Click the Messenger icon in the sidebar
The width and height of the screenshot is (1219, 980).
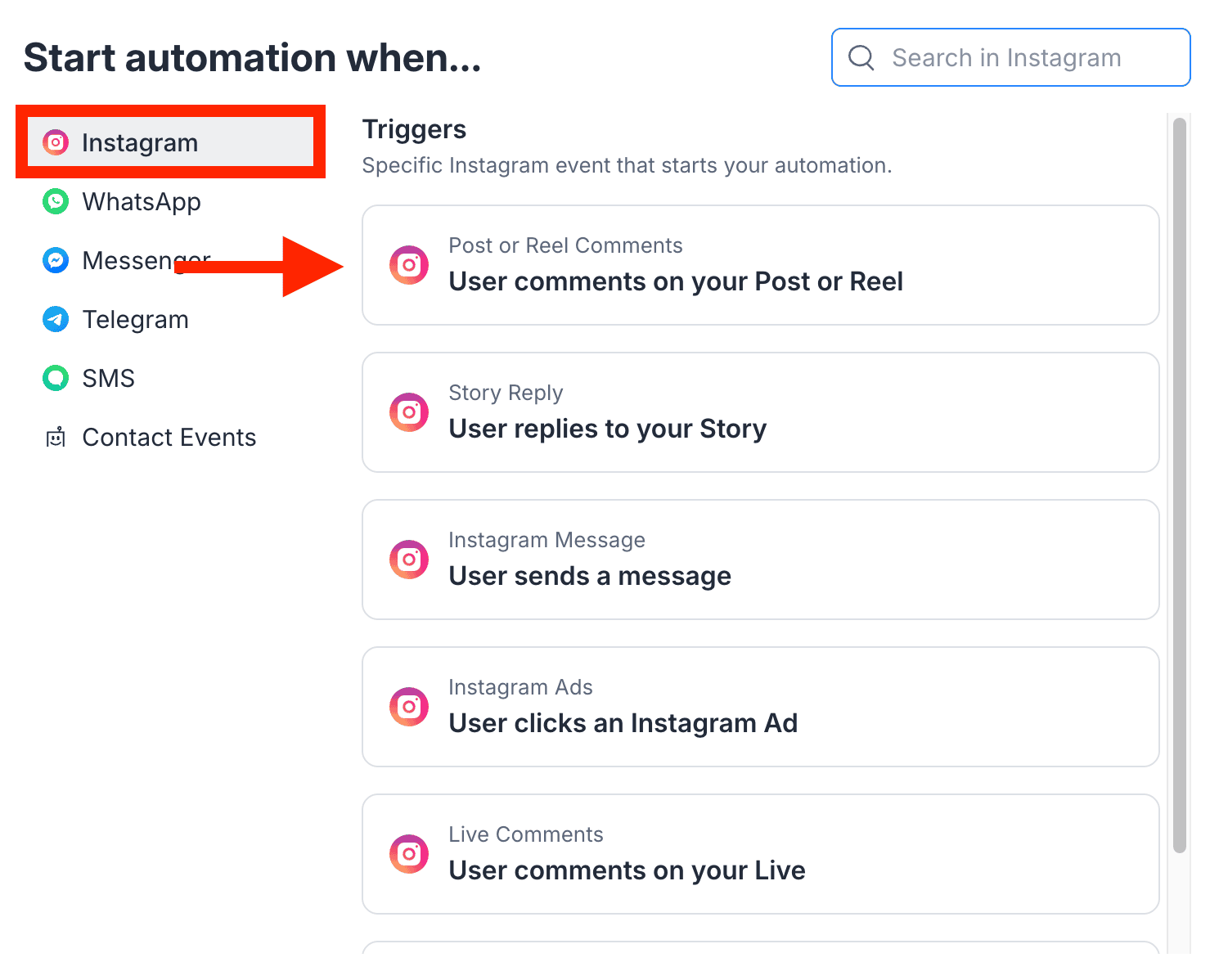point(56,260)
